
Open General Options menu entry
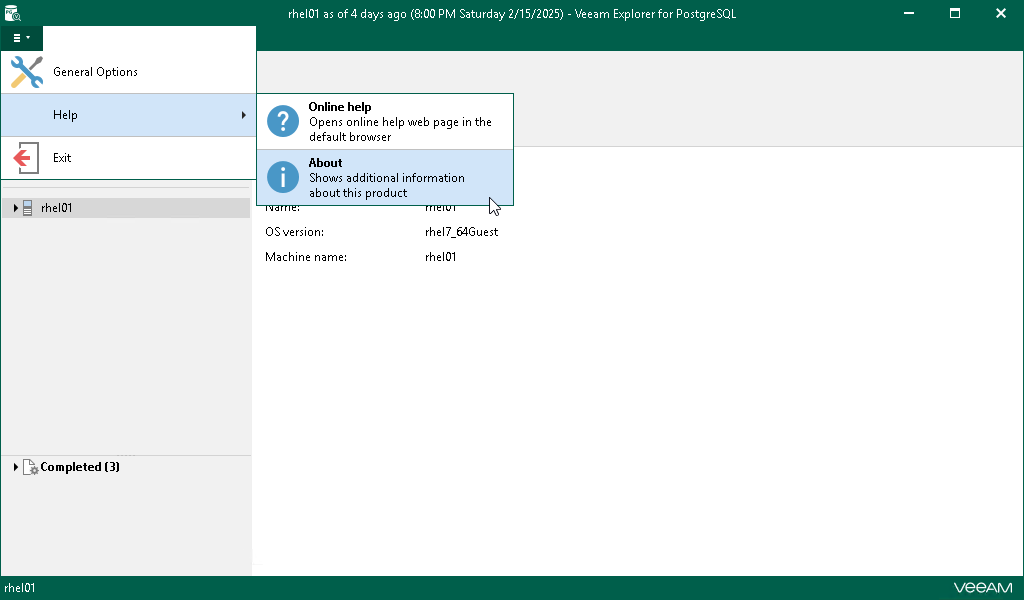click(x=128, y=72)
